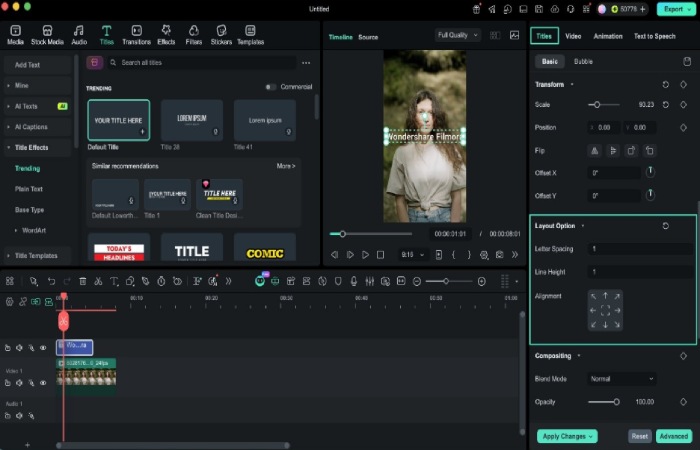Click the Add Text button
Image resolution: width=700 pixels, height=450 pixels.
pyautogui.click(x=38, y=65)
